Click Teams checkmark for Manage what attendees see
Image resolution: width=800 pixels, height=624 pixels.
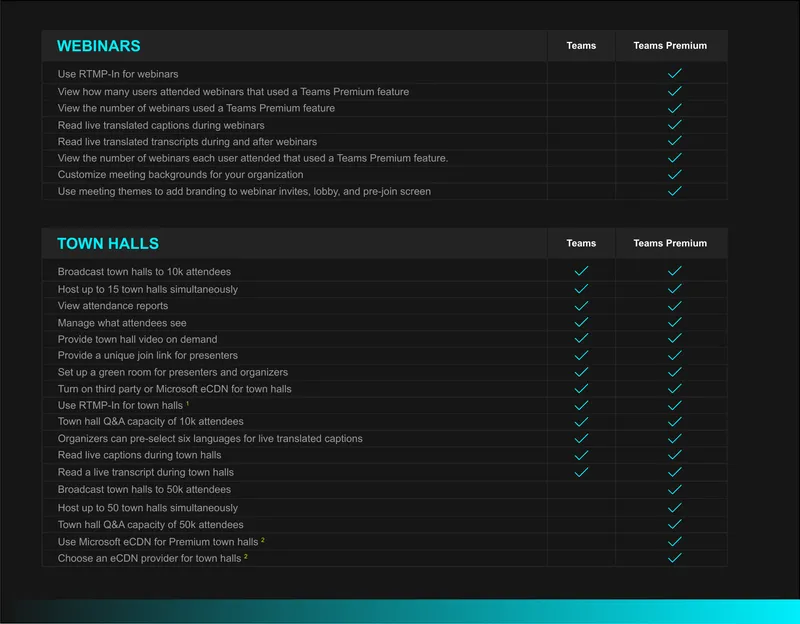pyautogui.click(x=581, y=322)
